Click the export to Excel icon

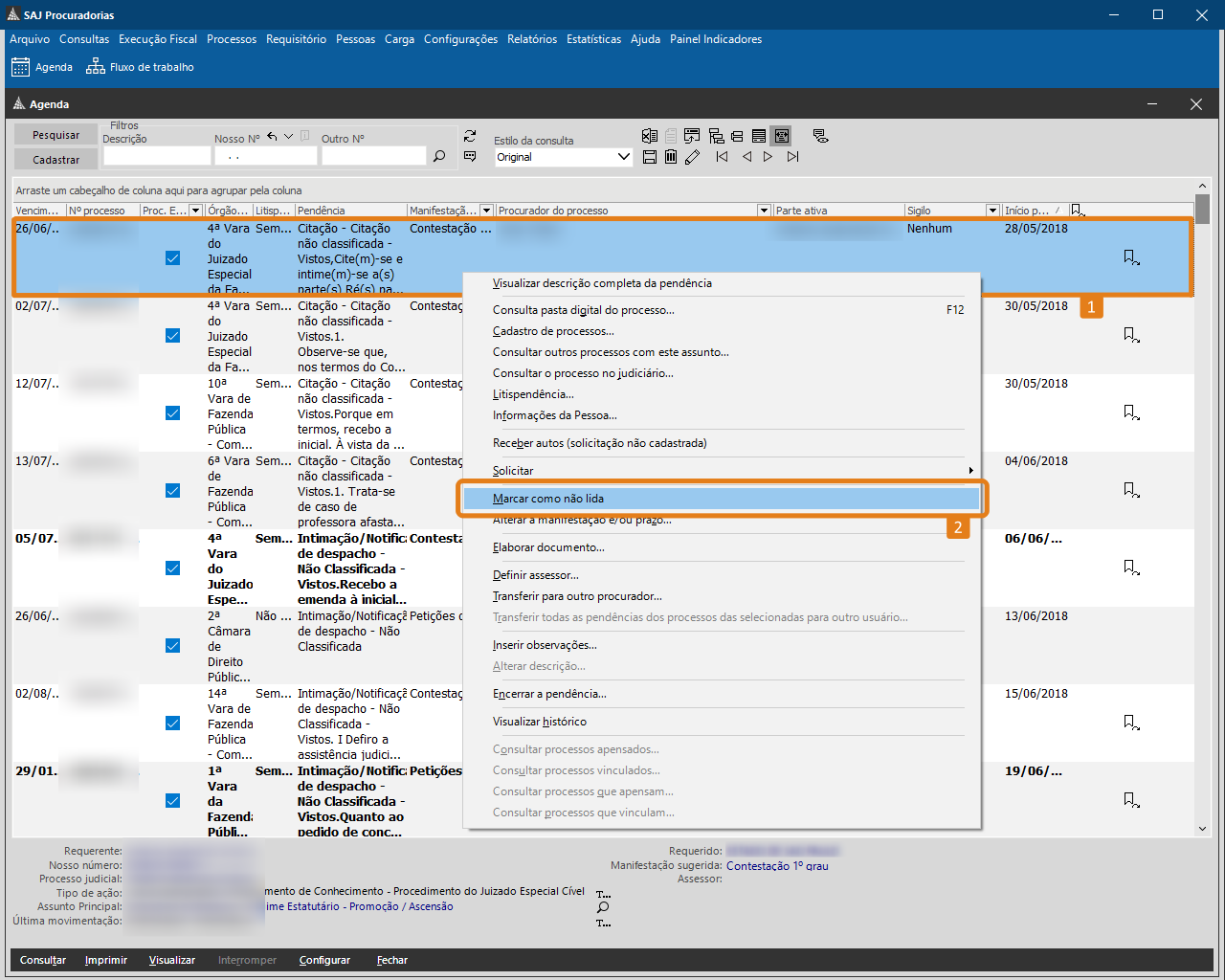[650, 136]
